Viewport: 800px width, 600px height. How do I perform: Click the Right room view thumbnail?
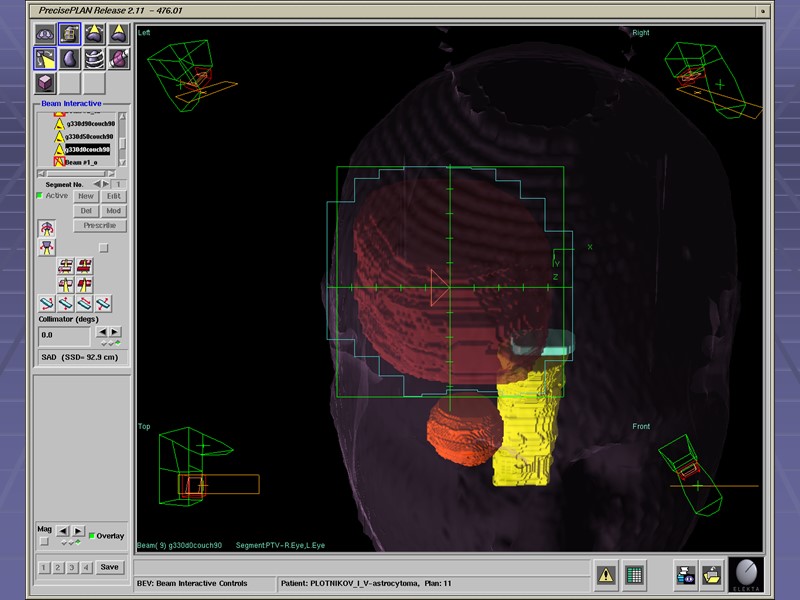tap(714, 80)
